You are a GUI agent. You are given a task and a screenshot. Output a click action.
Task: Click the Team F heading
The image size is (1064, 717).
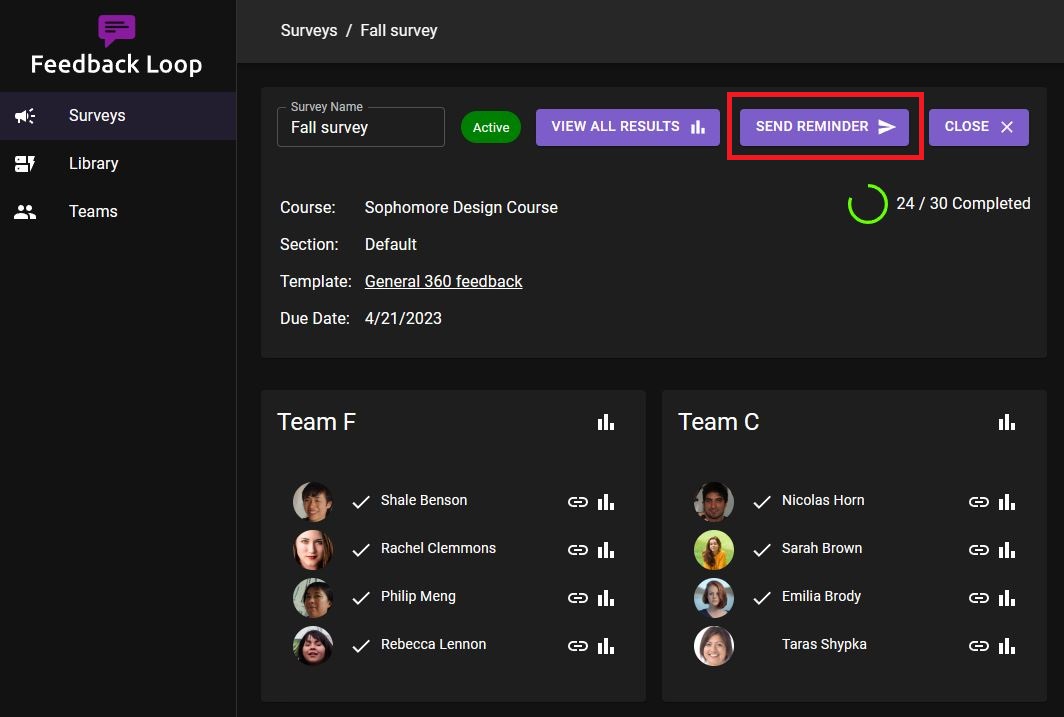[x=316, y=422]
